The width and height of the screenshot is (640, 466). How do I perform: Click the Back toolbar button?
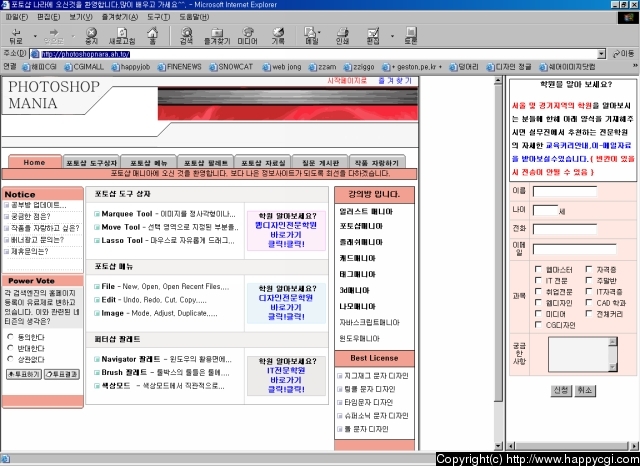(16, 36)
